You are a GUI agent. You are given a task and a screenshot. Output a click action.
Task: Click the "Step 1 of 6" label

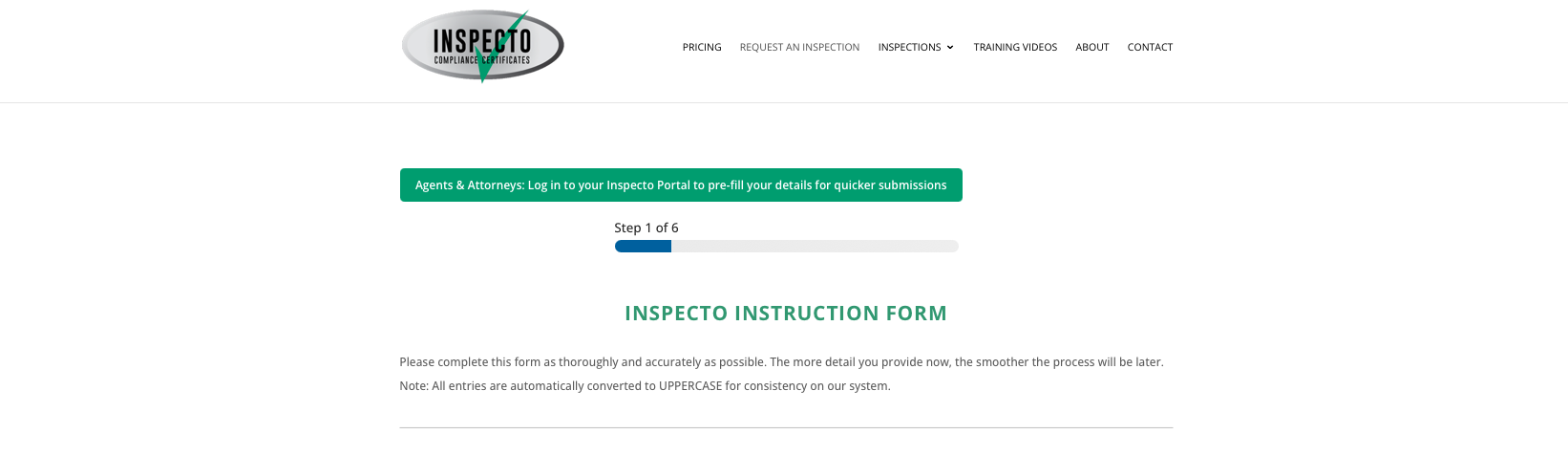(x=646, y=228)
